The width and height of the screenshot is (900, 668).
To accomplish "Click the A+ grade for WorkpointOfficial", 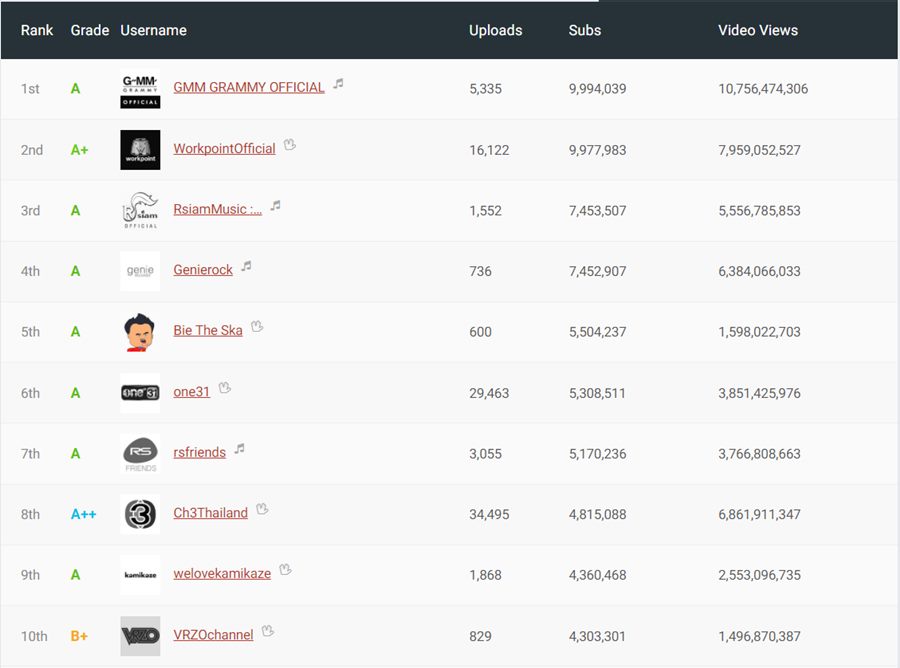I will click(79, 150).
